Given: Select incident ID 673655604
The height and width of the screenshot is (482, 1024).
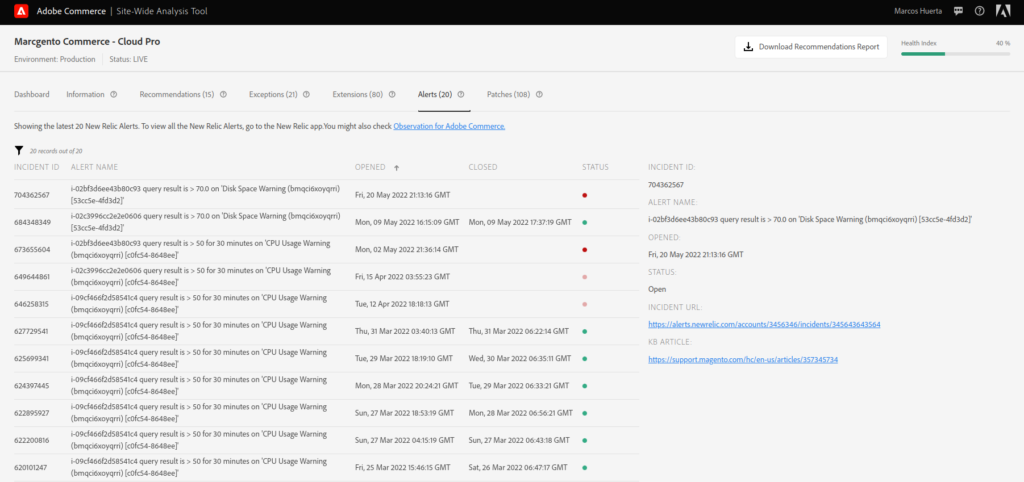Looking at the screenshot, I should 31,249.
